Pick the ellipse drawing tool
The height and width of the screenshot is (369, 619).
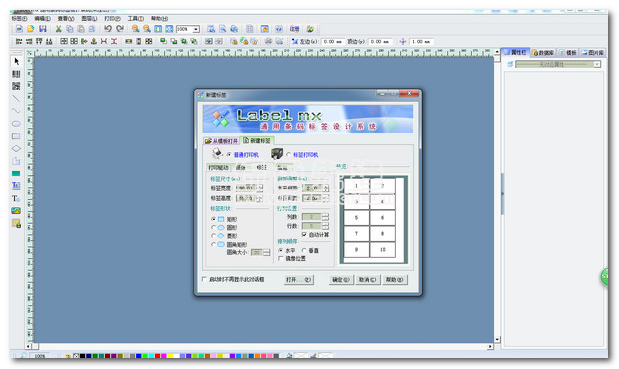click(16, 124)
